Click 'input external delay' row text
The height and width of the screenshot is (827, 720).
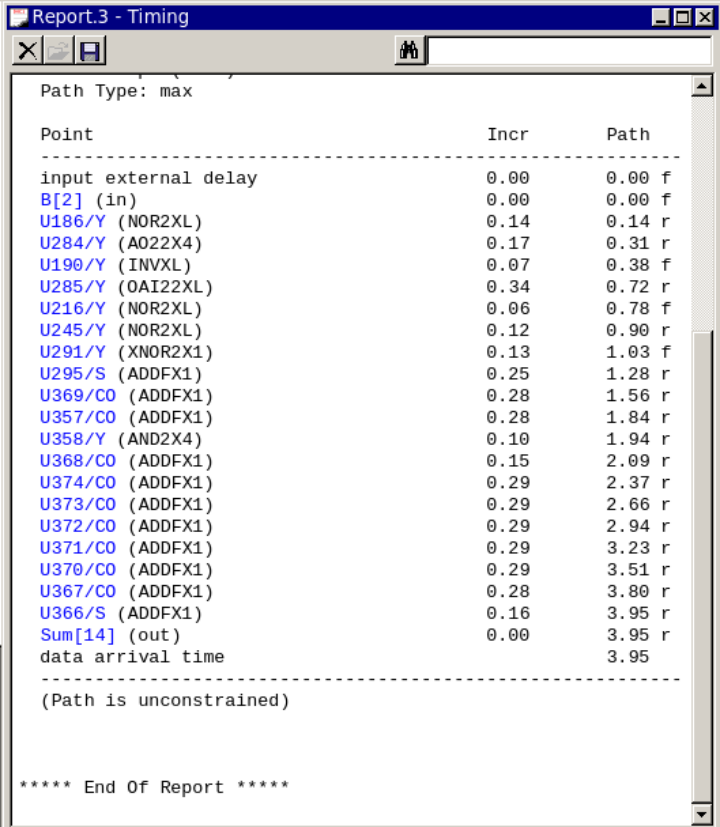149,178
